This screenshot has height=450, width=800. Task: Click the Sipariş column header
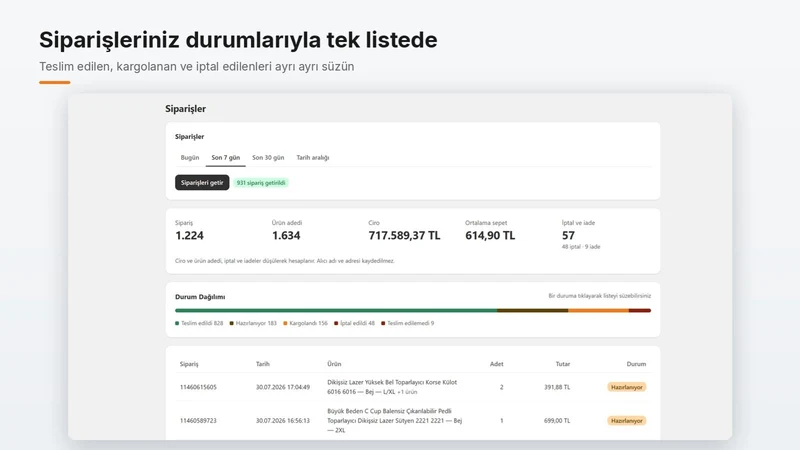pyautogui.click(x=189, y=364)
